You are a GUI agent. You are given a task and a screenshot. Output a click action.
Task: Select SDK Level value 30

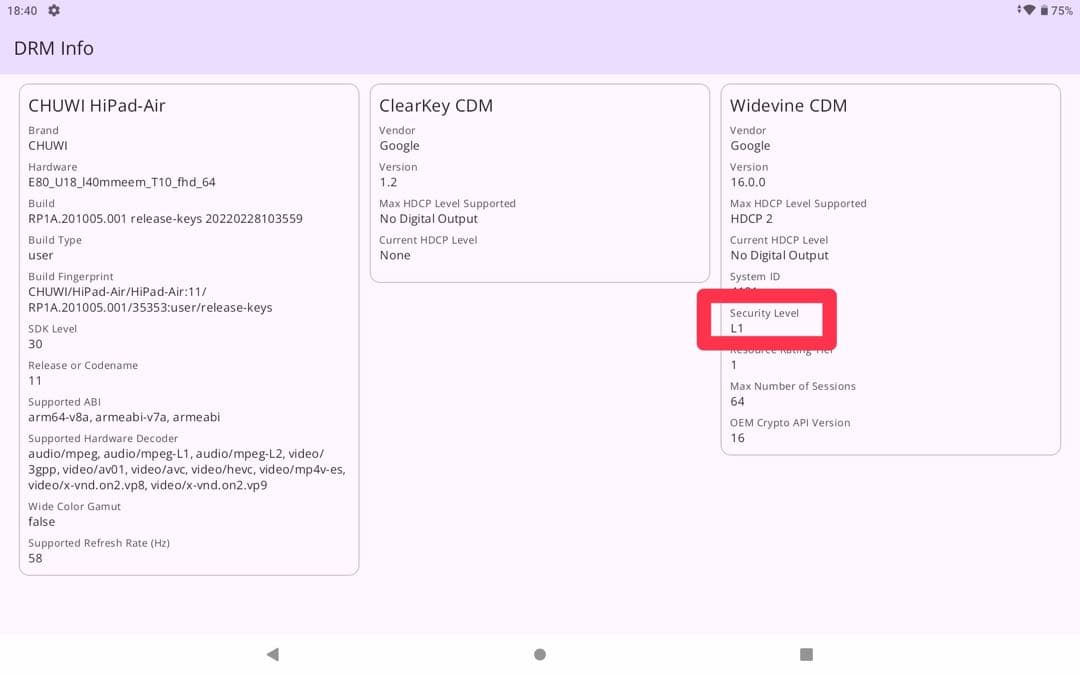tap(35, 344)
